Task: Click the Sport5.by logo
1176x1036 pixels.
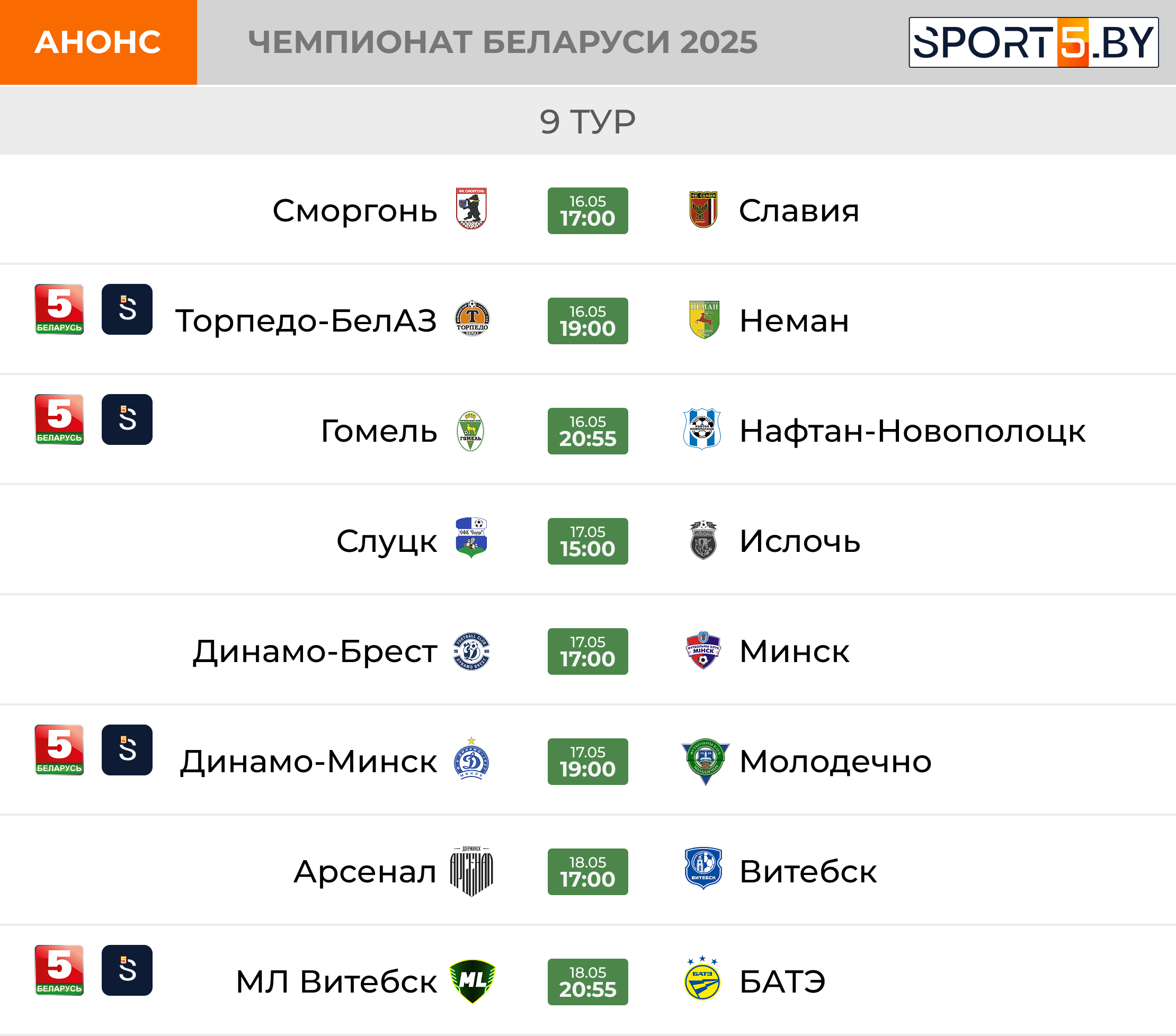Action: (x=1034, y=42)
